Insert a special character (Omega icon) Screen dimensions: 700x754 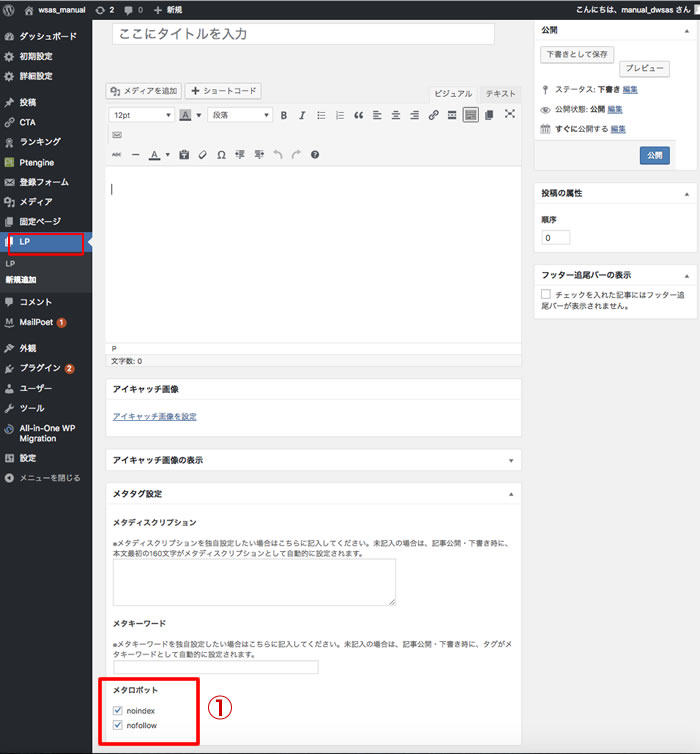pyautogui.click(x=221, y=155)
